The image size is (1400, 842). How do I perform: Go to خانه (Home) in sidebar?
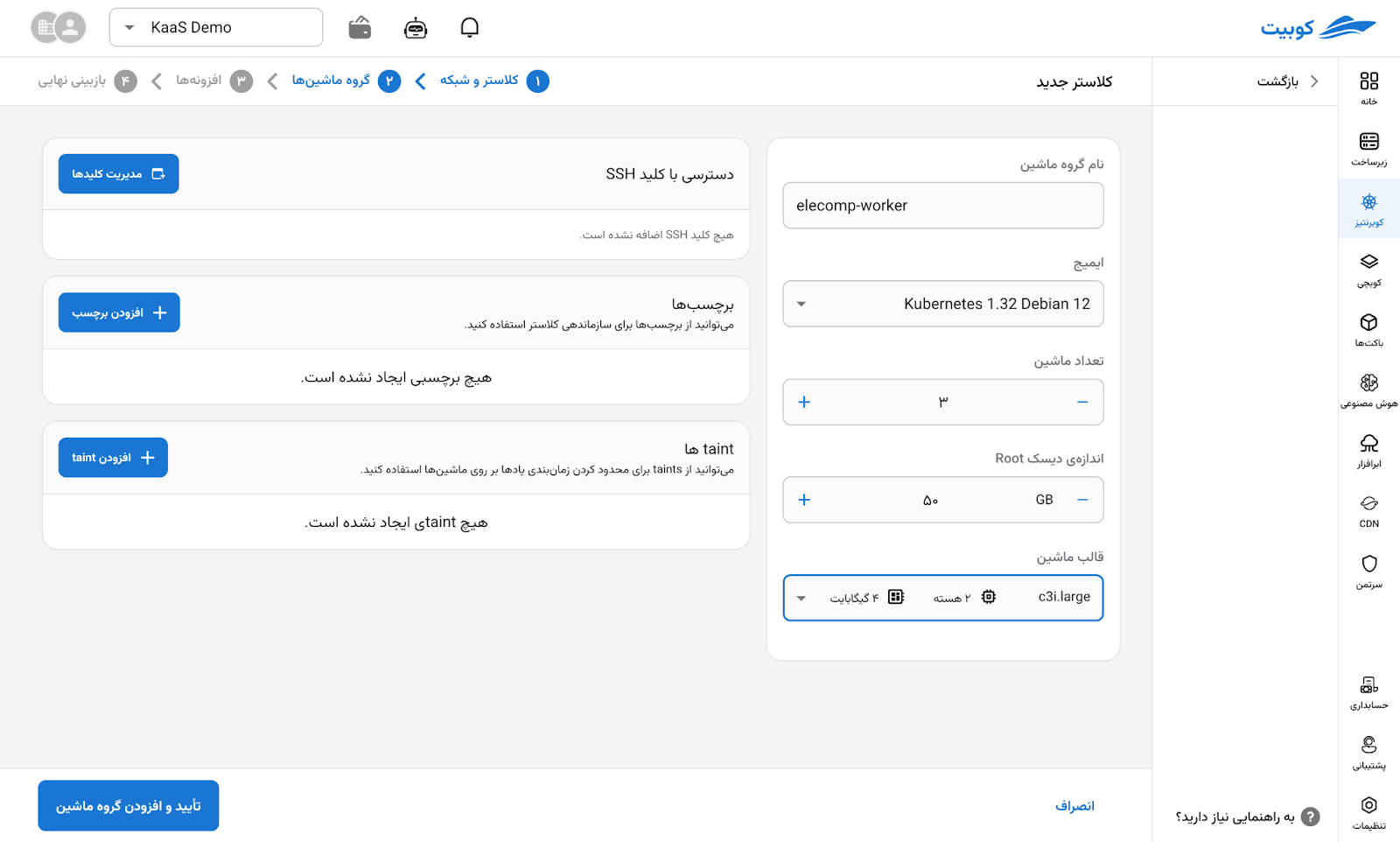click(1368, 88)
